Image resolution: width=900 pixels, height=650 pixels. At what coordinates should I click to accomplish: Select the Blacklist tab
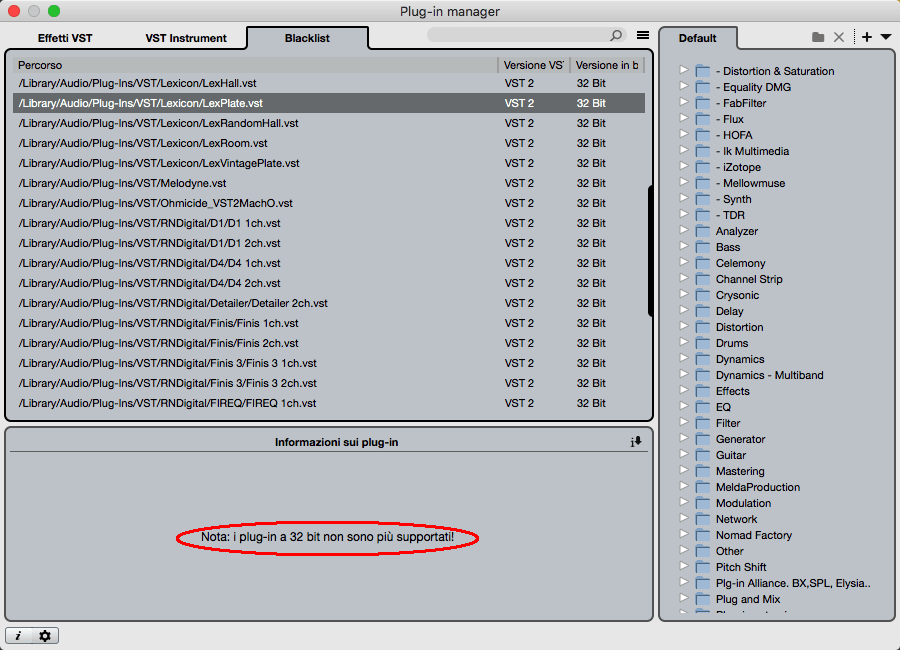(307, 38)
